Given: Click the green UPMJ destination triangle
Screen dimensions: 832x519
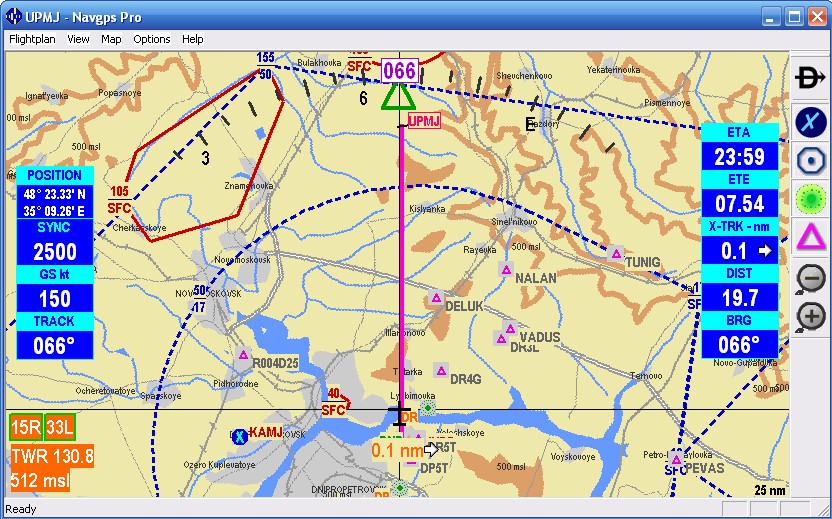Looking at the screenshot, I should [399, 96].
